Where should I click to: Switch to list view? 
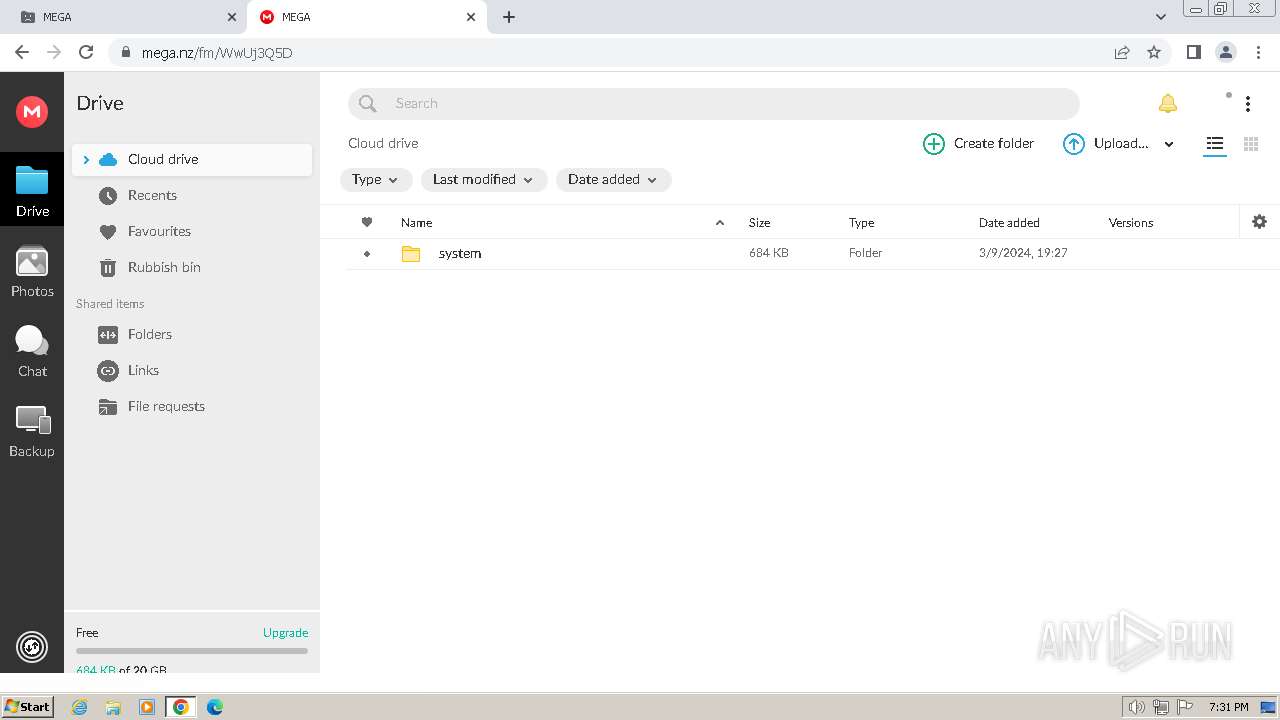pos(1214,144)
